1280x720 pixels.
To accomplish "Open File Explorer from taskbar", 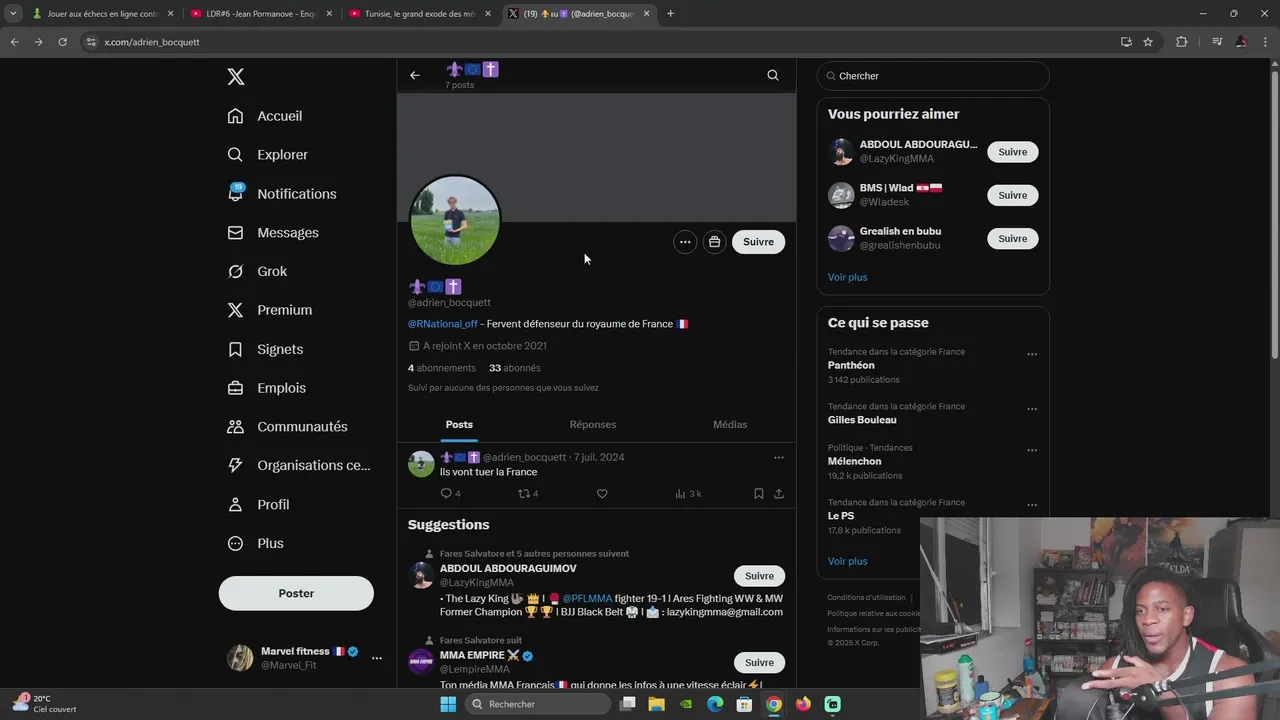I will pos(656,704).
